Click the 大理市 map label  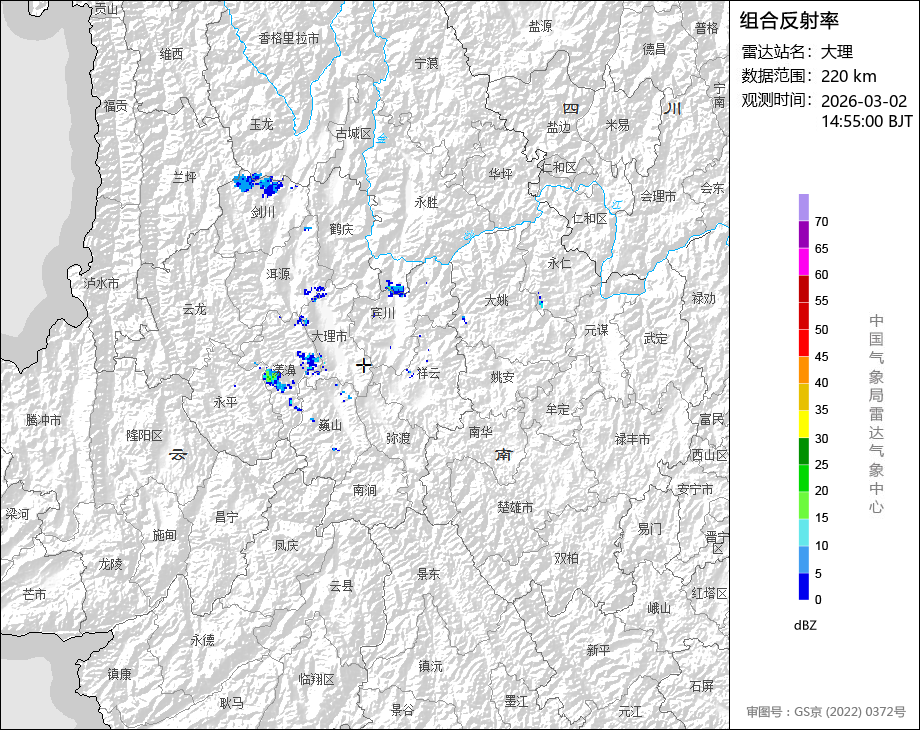pos(329,336)
